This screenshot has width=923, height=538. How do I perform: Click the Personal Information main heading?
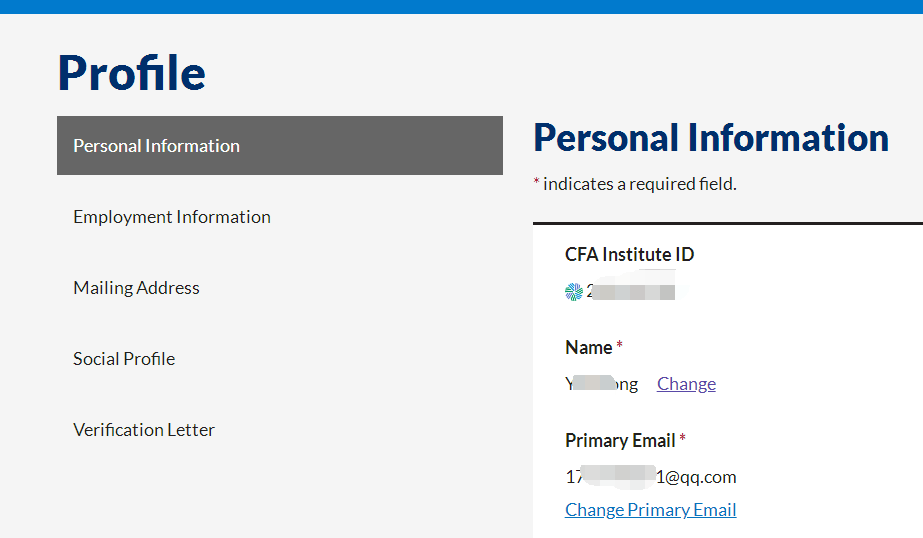(x=711, y=138)
